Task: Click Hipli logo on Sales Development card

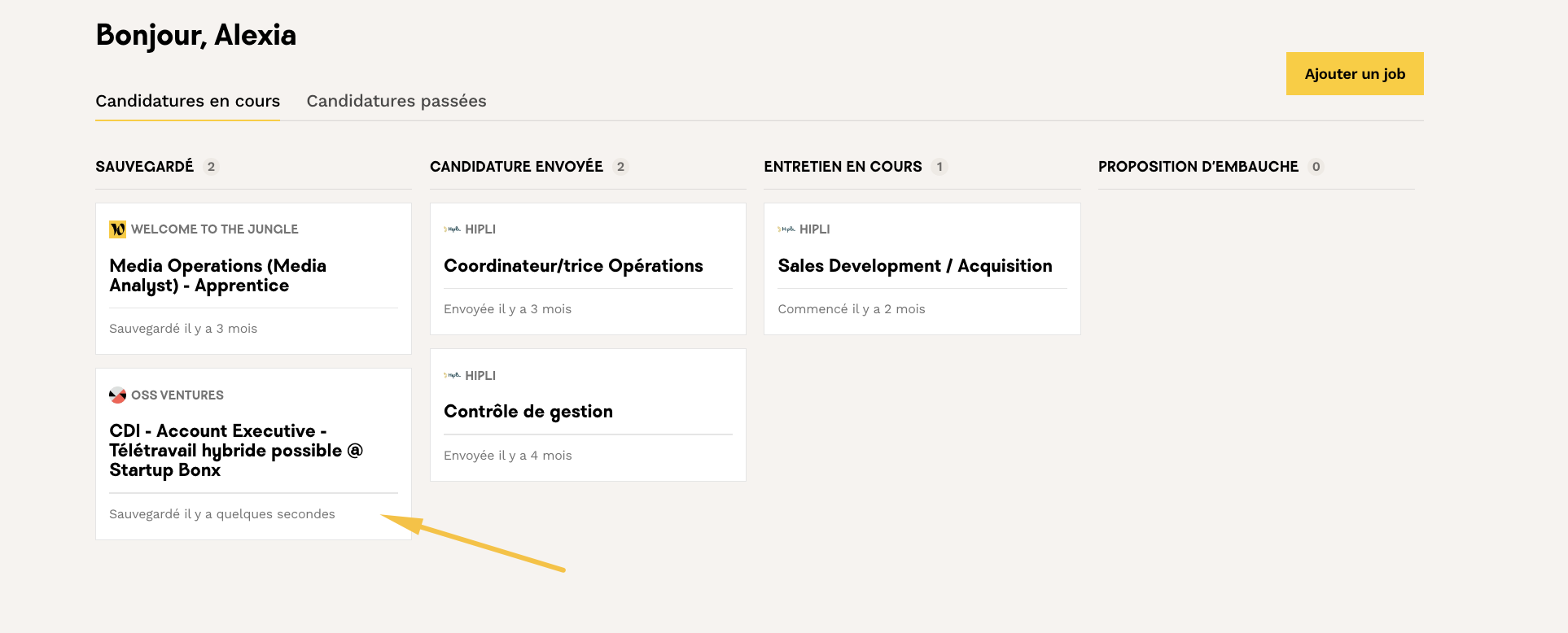Action: coord(786,229)
